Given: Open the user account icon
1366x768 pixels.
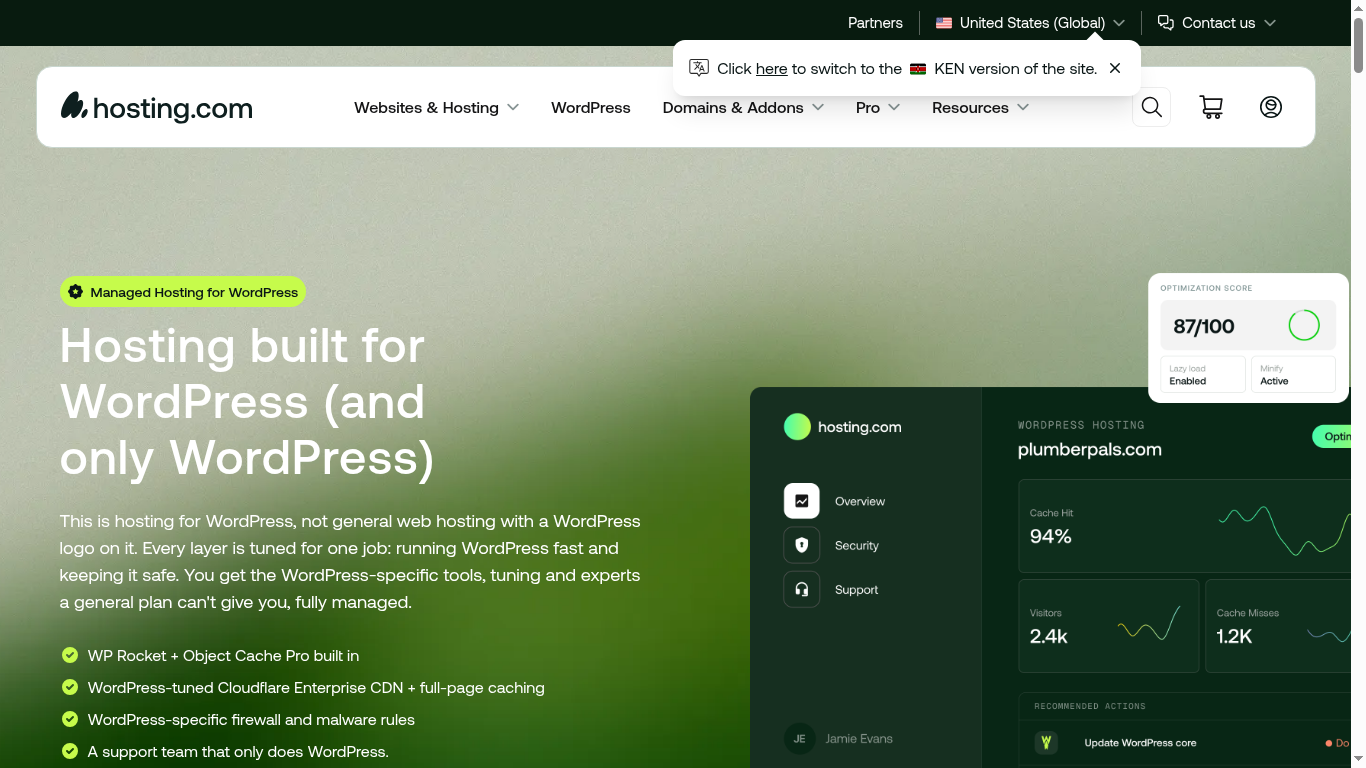Looking at the screenshot, I should coord(1271,107).
